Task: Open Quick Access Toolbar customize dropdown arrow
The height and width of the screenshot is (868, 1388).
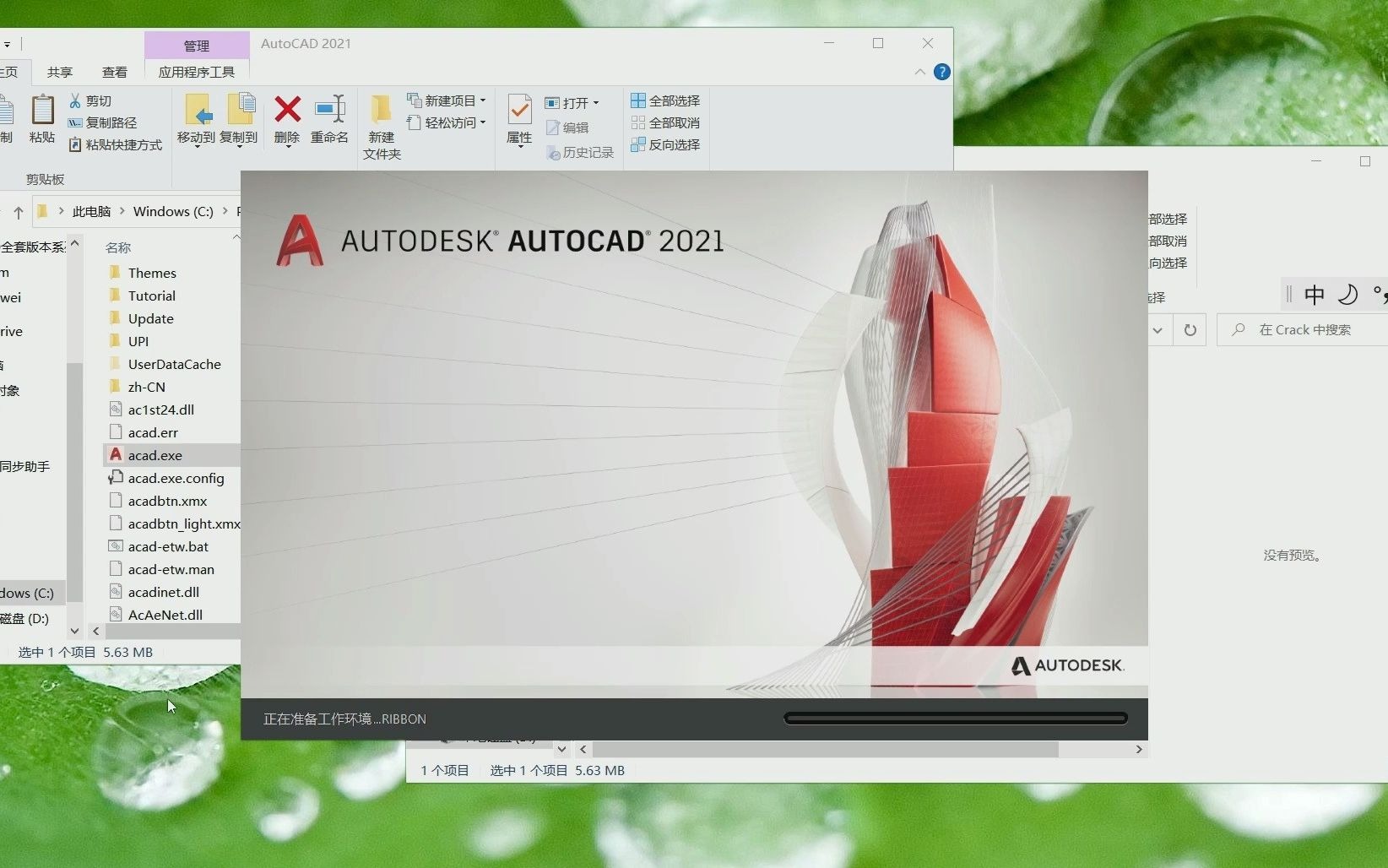Action: [x=7, y=44]
